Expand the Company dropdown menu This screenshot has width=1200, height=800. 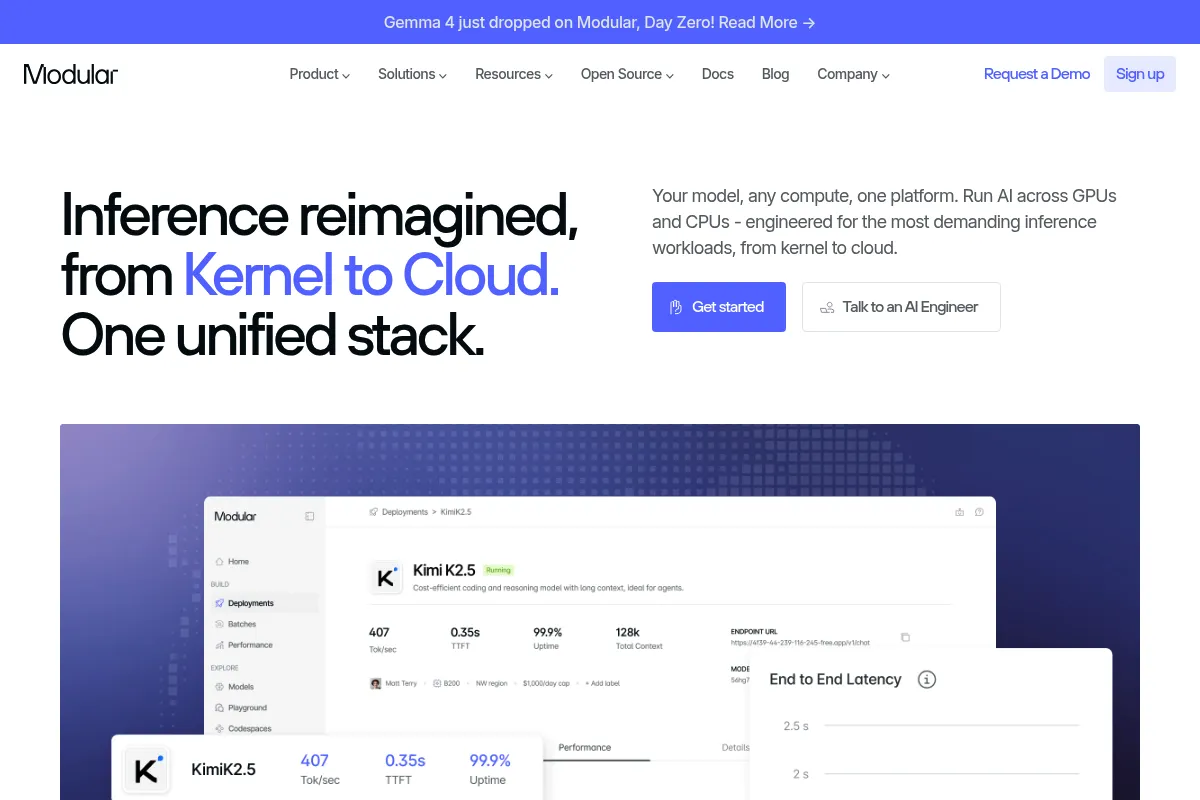pyautogui.click(x=853, y=74)
